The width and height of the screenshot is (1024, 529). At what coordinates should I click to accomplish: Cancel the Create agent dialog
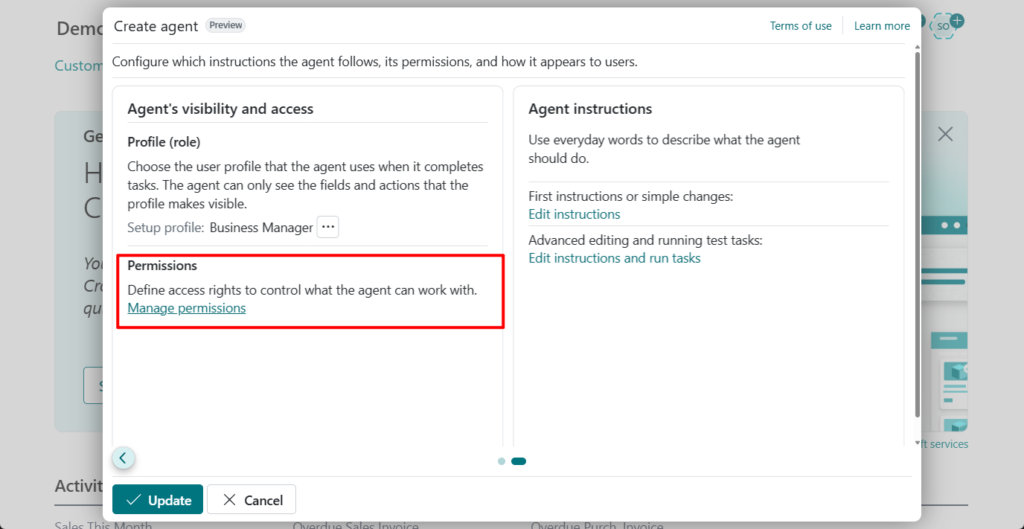coord(252,500)
